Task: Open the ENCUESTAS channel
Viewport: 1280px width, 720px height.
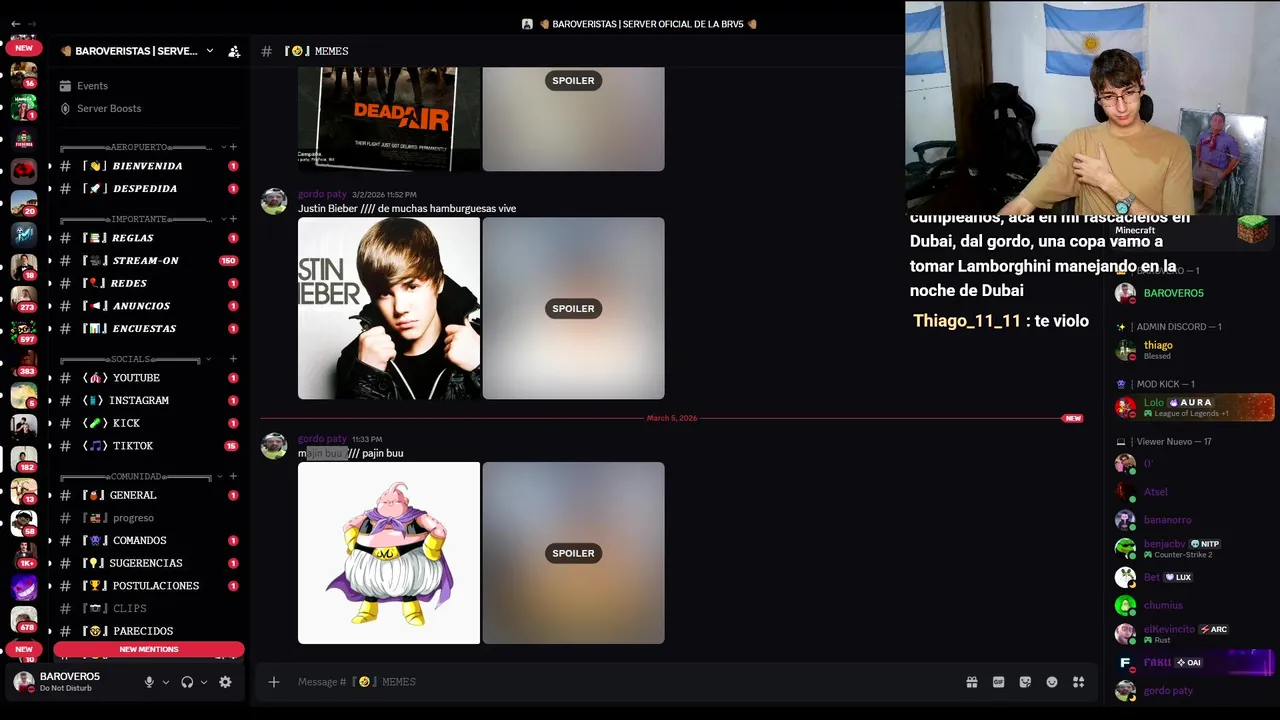Action: 149,329
